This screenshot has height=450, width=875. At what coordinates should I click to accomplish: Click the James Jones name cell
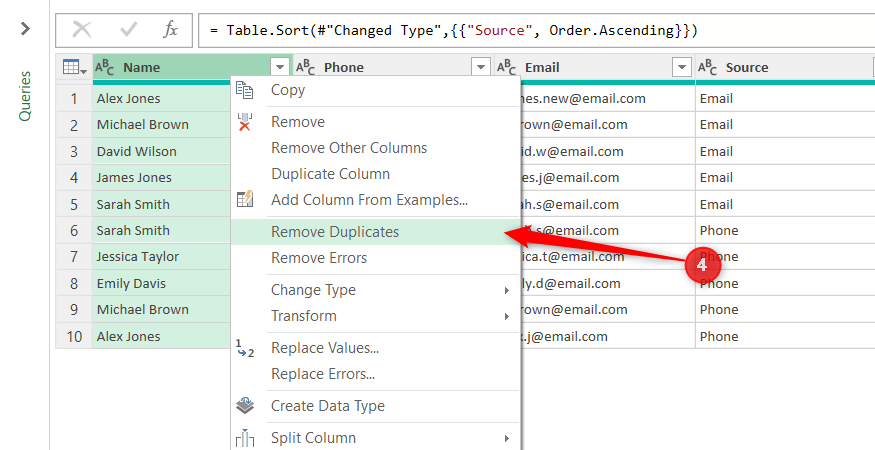tap(162, 178)
